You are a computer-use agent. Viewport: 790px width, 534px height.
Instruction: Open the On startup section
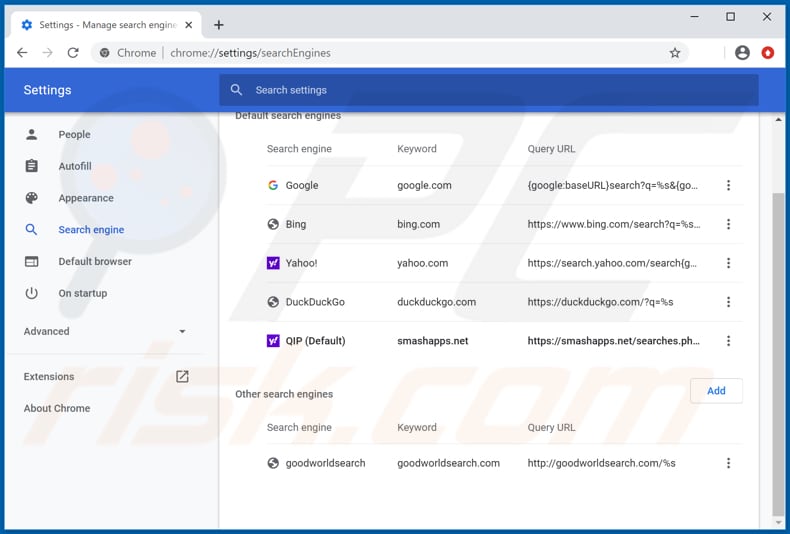82,294
